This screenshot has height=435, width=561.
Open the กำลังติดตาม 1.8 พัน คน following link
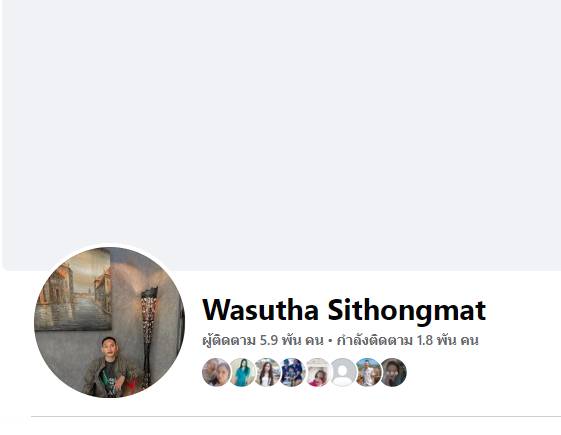click(408, 340)
